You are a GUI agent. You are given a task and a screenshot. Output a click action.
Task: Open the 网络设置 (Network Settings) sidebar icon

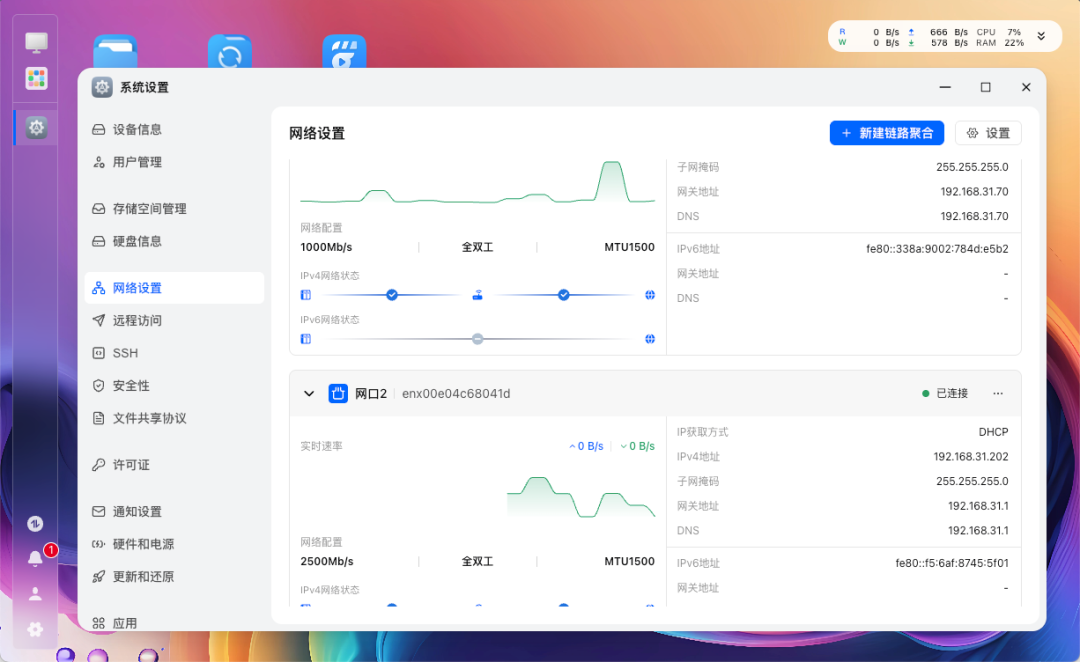point(150,288)
